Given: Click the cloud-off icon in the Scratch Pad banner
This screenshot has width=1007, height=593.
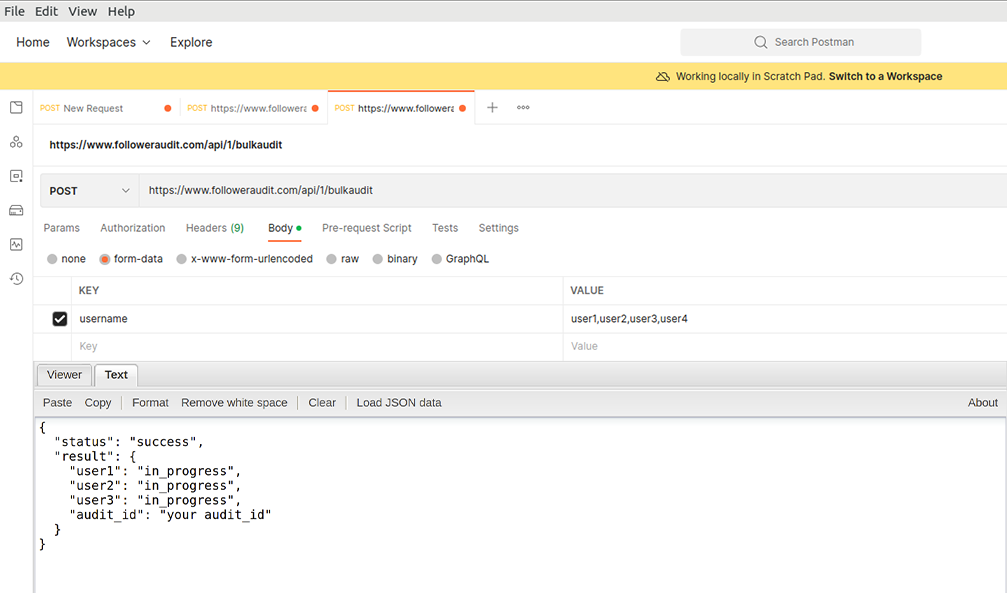Looking at the screenshot, I should point(662,76).
